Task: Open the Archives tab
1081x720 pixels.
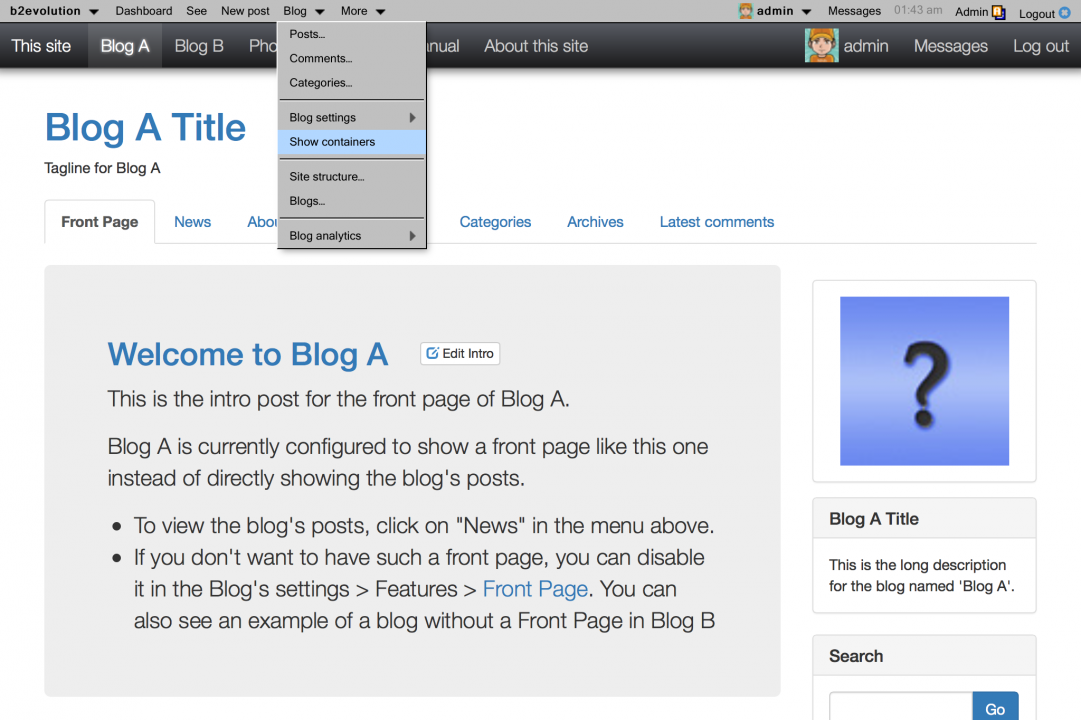Action: click(x=595, y=222)
